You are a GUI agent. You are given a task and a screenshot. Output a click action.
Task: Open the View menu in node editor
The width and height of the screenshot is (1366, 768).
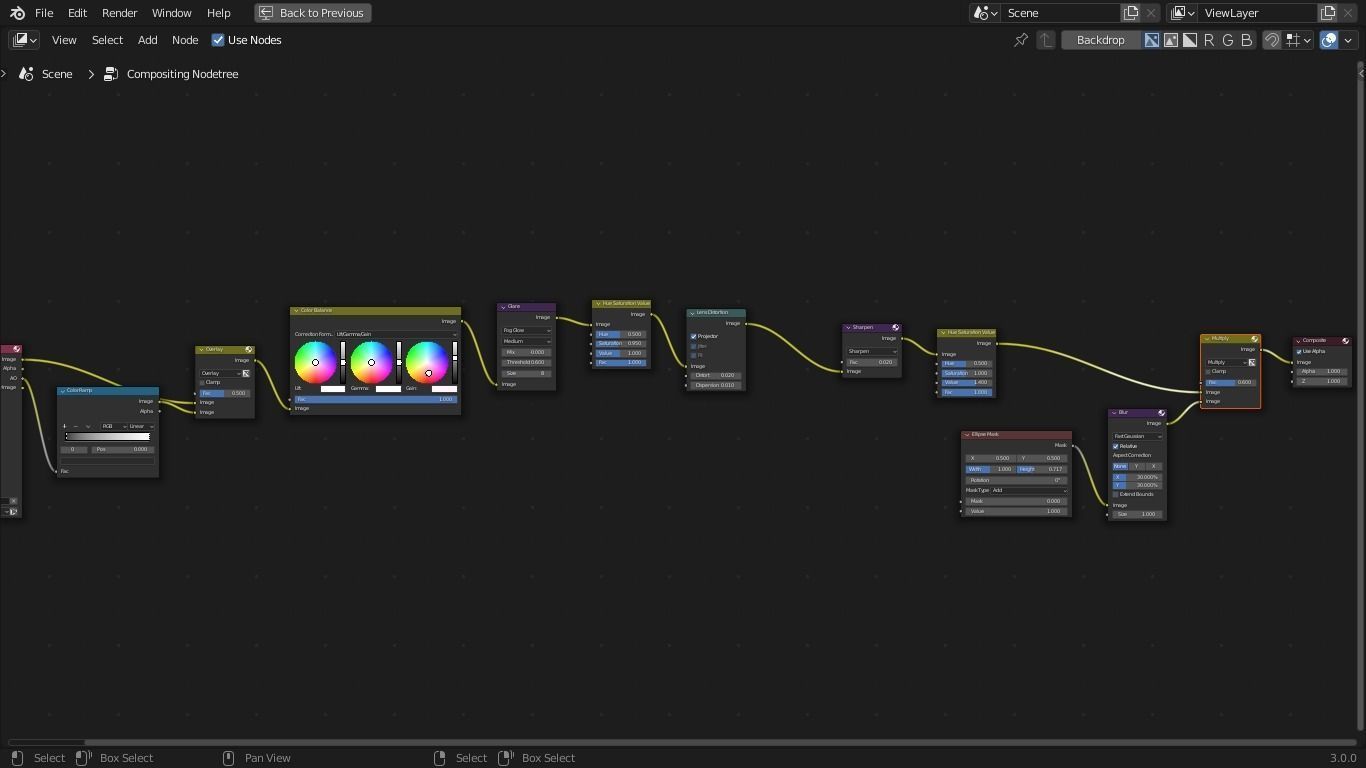tap(64, 40)
